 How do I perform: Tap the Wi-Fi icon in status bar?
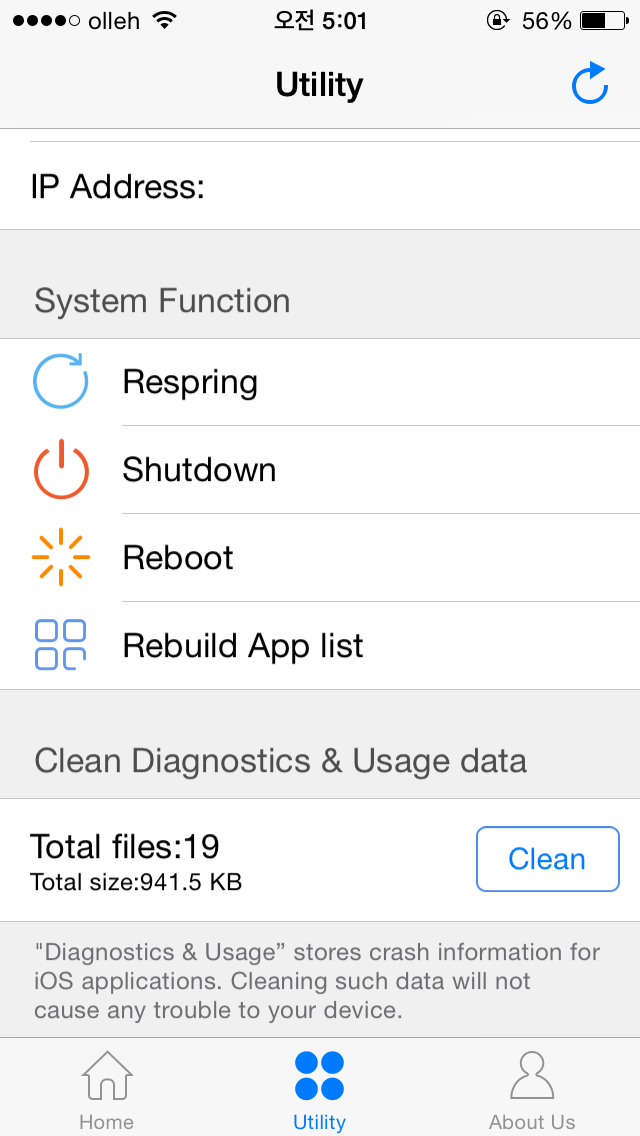165,20
